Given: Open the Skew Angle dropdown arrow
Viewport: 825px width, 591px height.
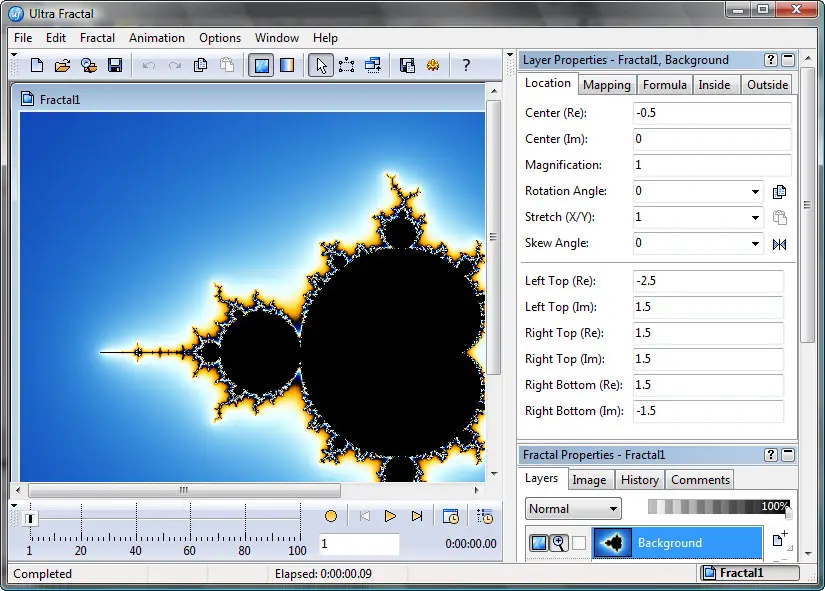Looking at the screenshot, I should pyautogui.click(x=754, y=243).
